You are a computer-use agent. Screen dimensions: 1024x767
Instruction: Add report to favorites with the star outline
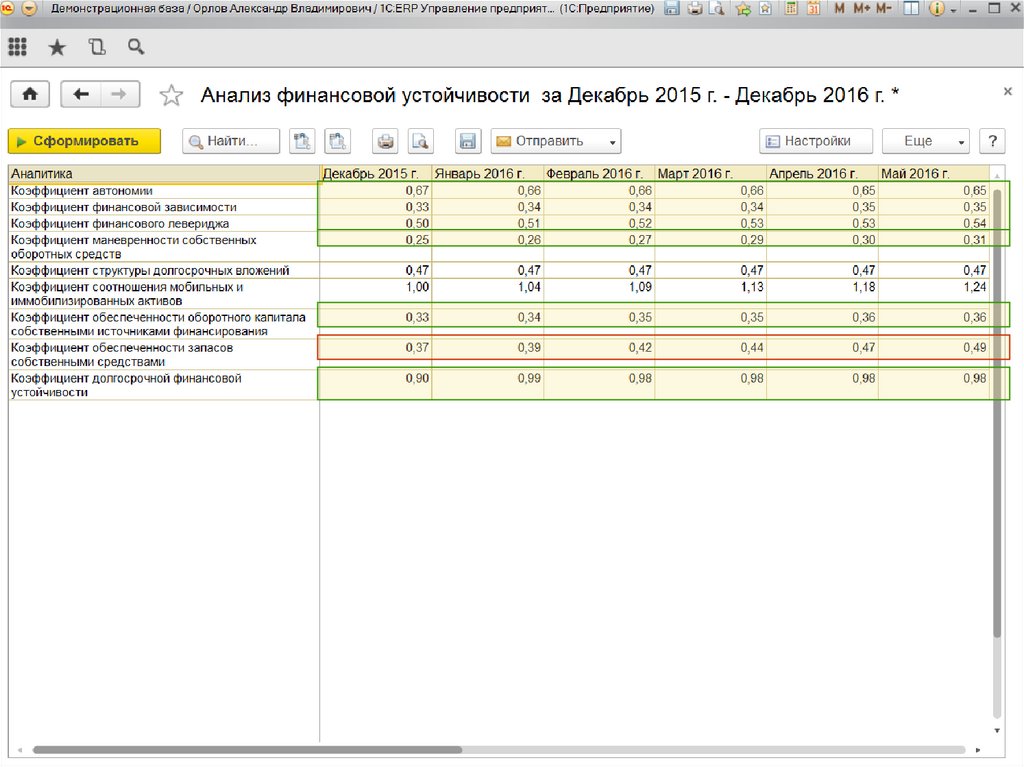[x=172, y=95]
